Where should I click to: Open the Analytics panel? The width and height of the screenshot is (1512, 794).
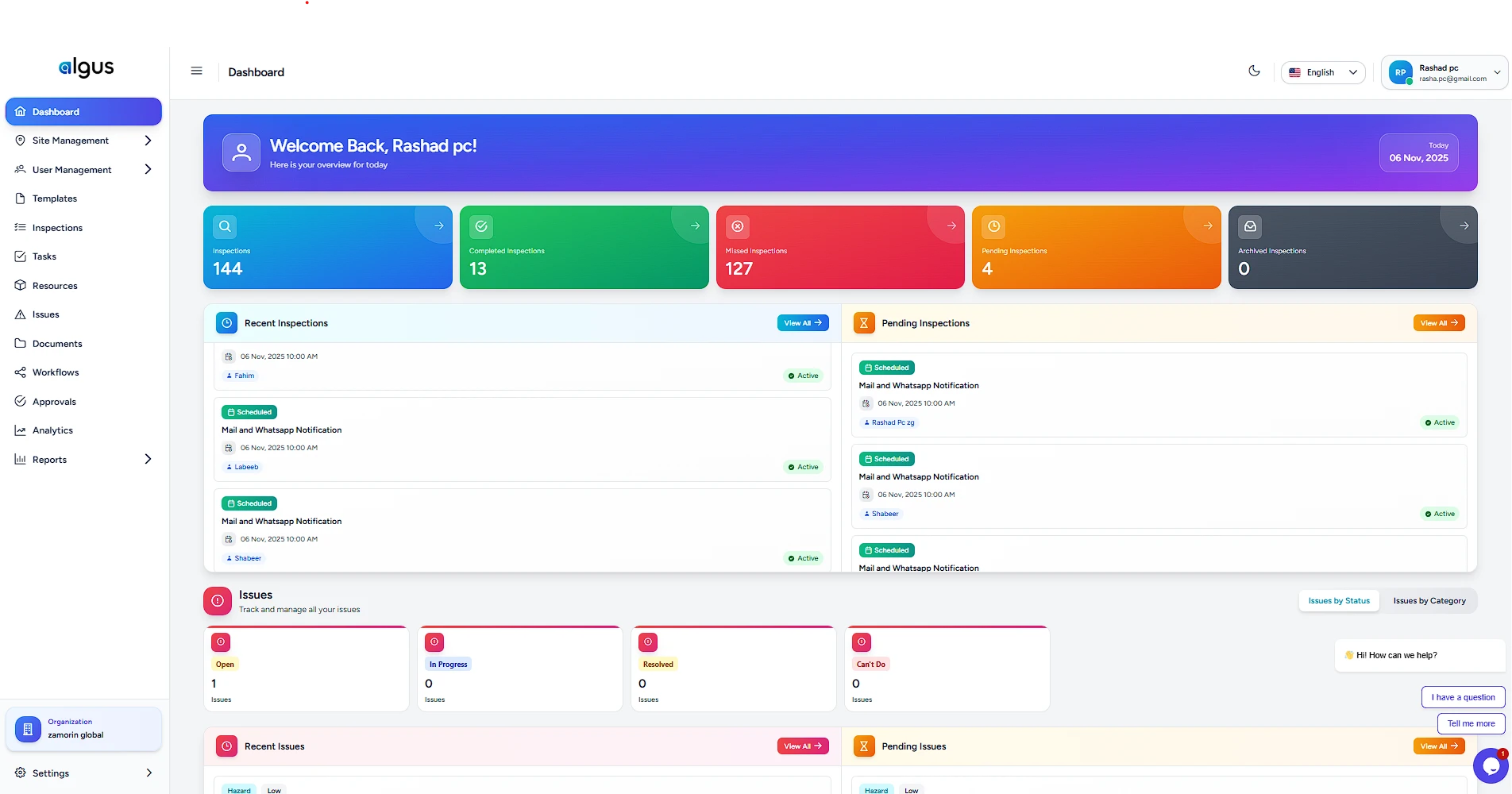53,430
